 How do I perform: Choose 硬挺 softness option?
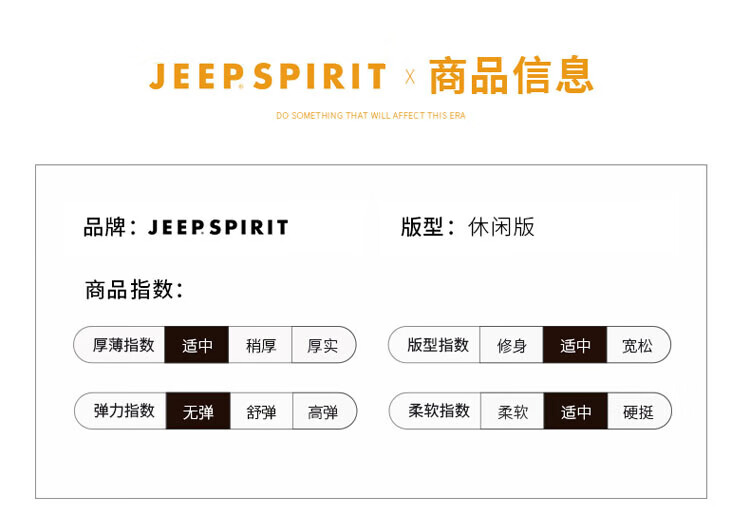pyautogui.click(x=638, y=411)
